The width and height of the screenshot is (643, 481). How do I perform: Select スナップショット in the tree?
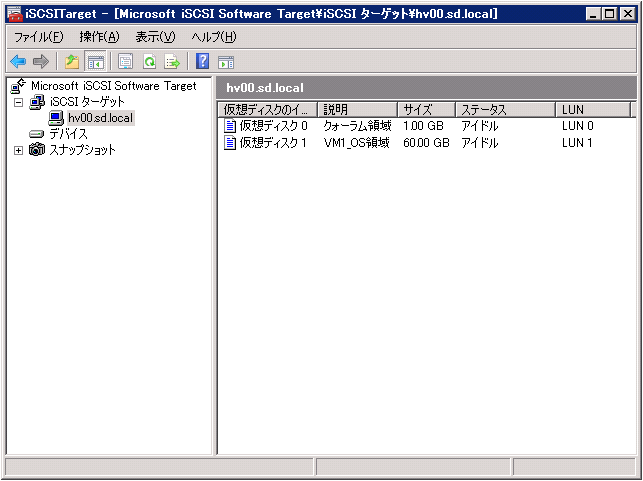tap(82, 150)
